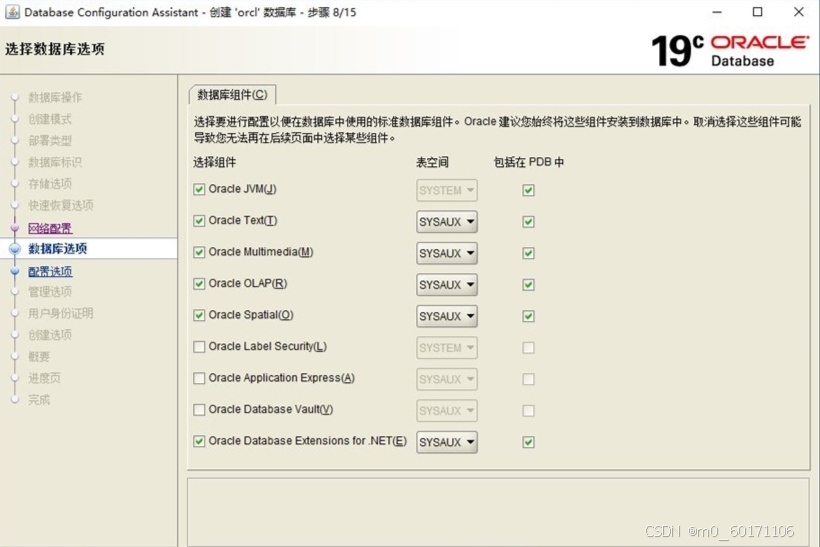
Task: Click the 部署类型 step in sidebar
Action: [x=50, y=141]
